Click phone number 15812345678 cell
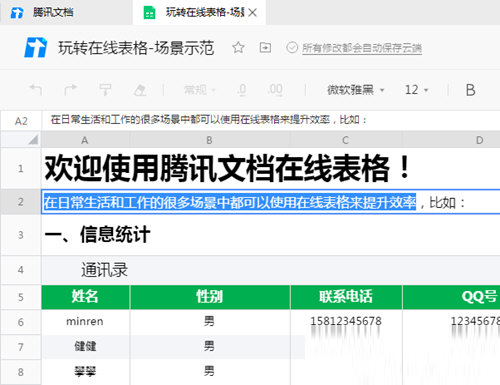Image resolution: width=500 pixels, height=385 pixels. [346, 322]
